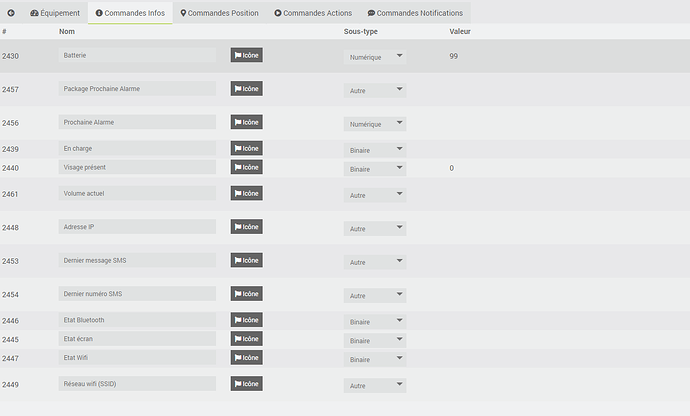Edit the Etat Bluetooth name field

[137, 320]
